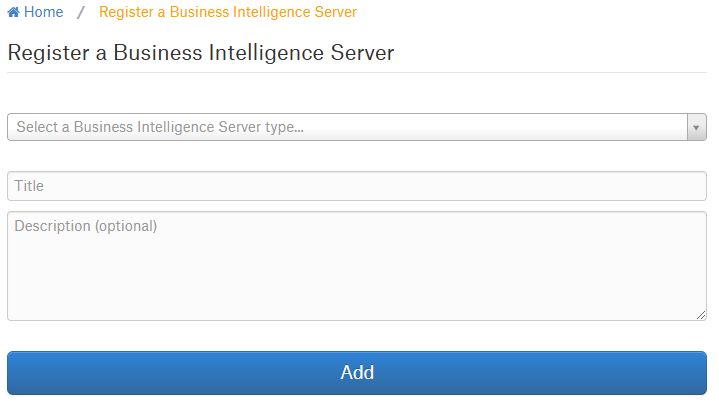719x409 pixels.
Task: Click the Title placeholder text
Action: pos(29,186)
